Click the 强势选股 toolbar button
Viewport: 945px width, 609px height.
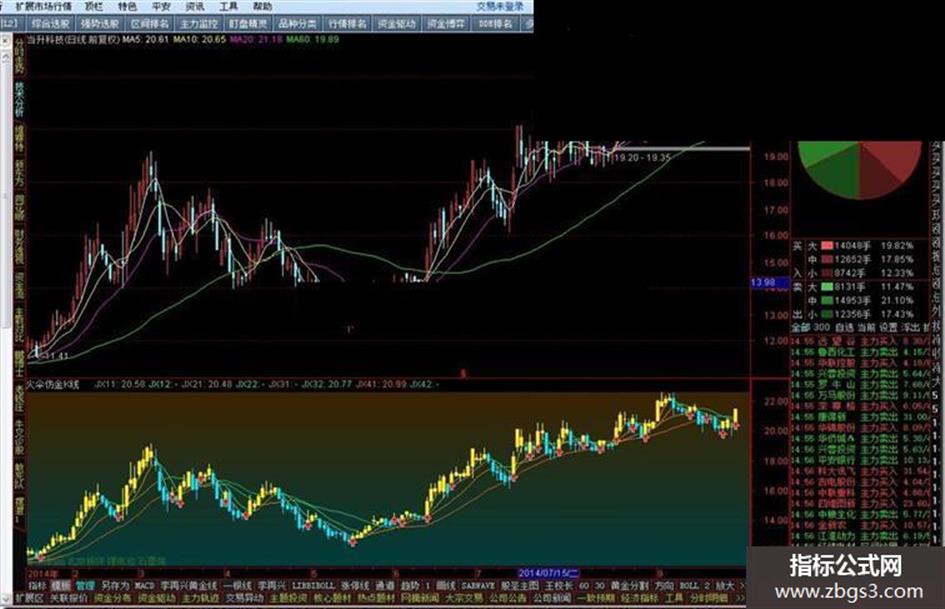[x=100, y=24]
